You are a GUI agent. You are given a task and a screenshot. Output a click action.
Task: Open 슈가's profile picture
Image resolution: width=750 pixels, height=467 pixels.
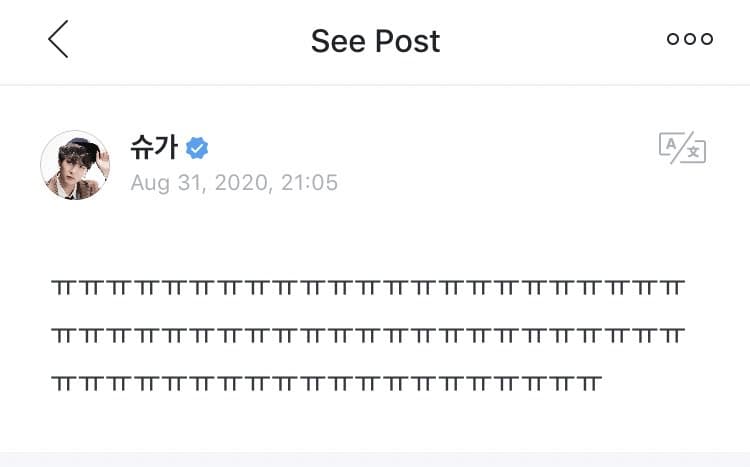click(75, 165)
